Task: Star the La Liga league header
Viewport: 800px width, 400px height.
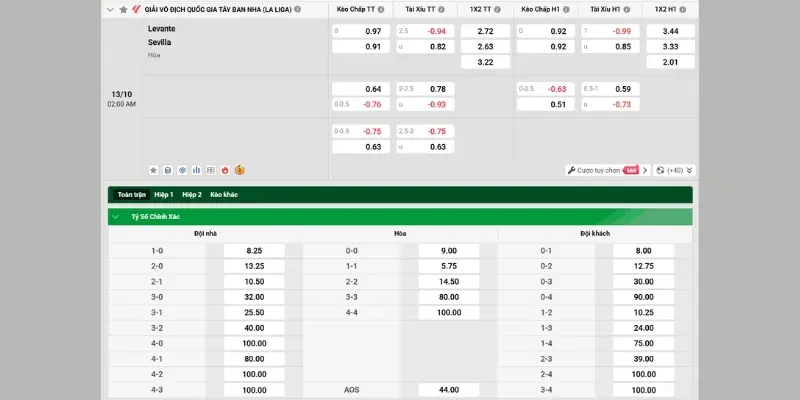Action: 123,9
